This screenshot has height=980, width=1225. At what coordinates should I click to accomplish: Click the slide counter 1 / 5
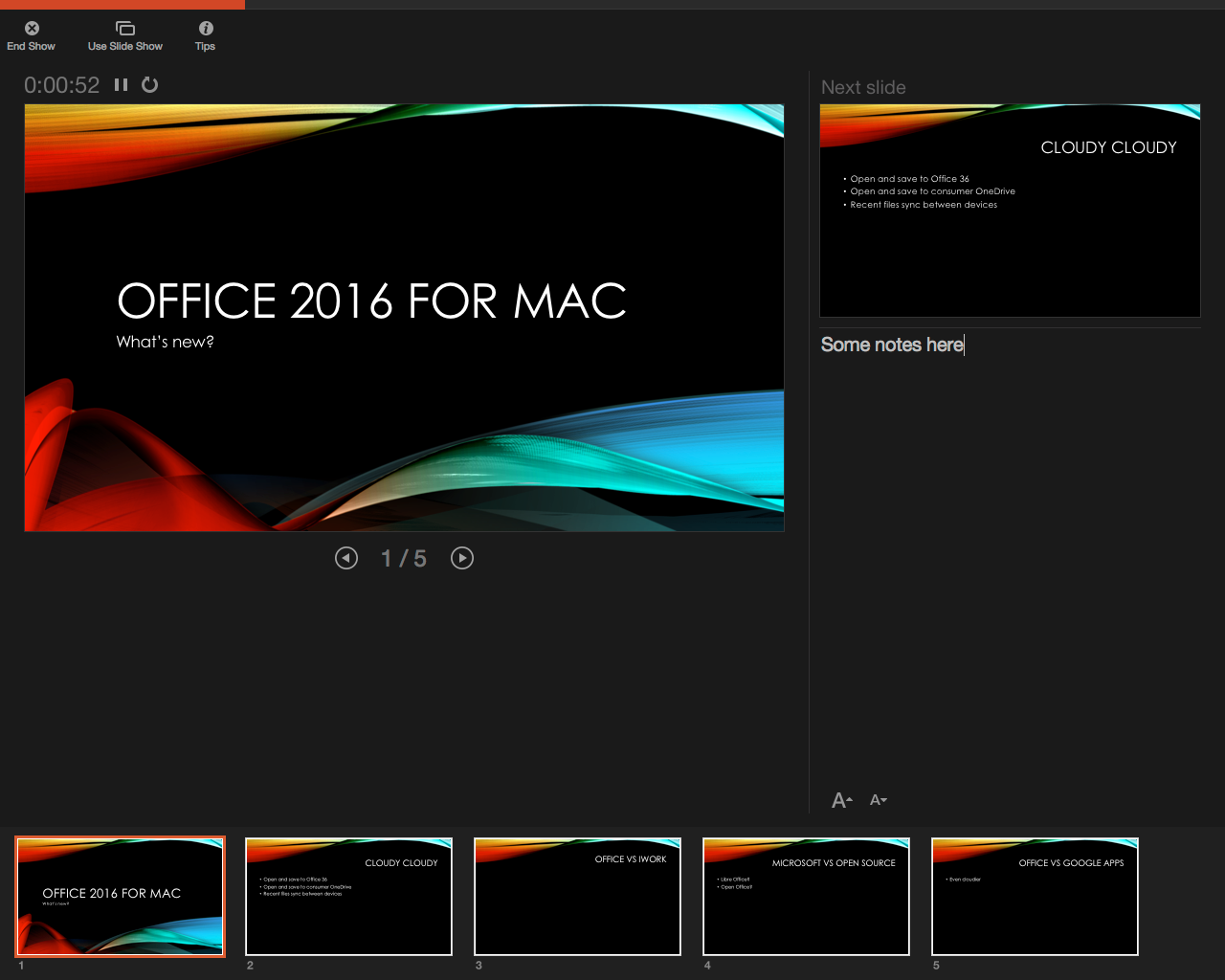coord(404,558)
